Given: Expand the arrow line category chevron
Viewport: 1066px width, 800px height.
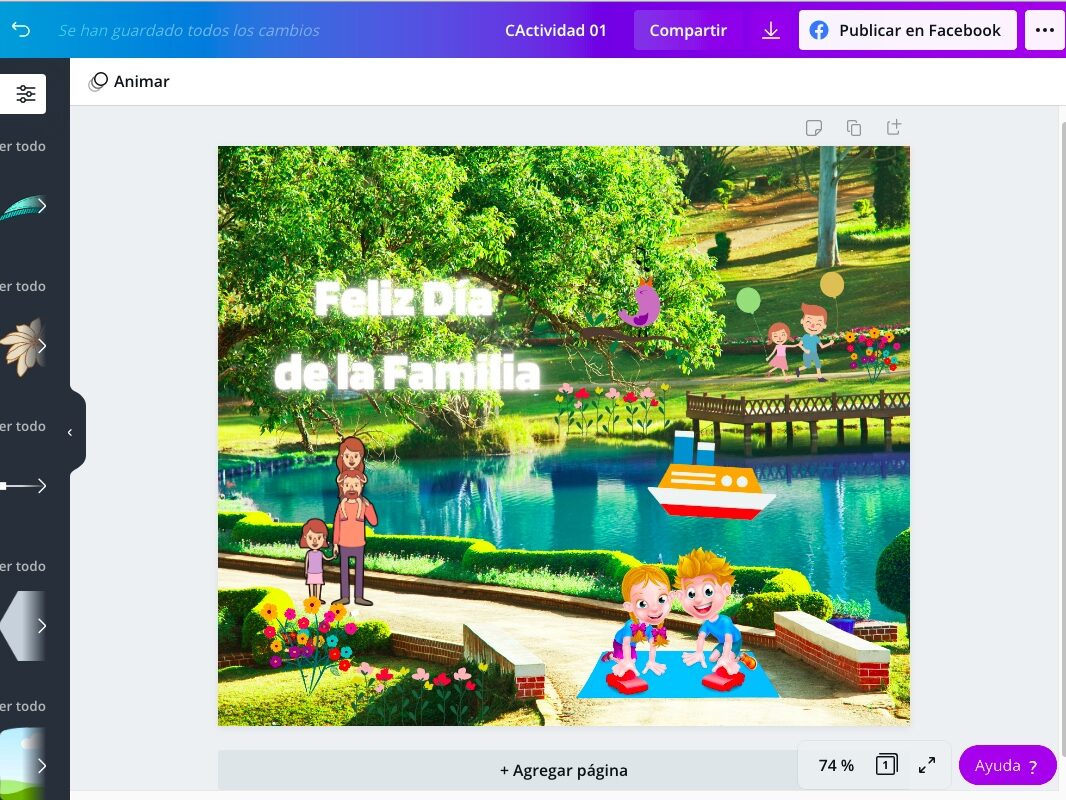Looking at the screenshot, I should tap(42, 486).
